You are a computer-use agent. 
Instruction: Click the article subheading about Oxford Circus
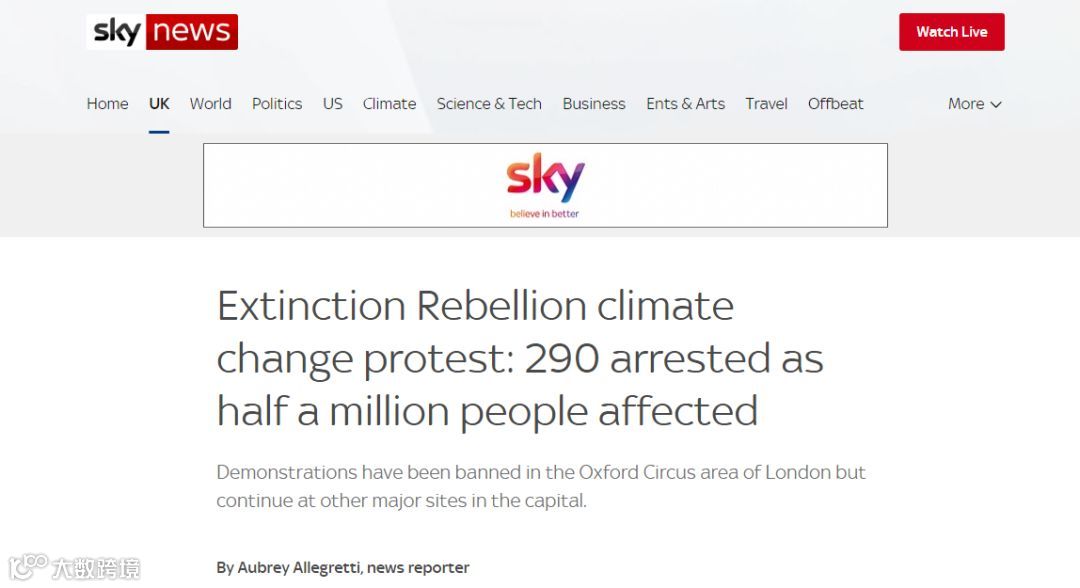541,486
